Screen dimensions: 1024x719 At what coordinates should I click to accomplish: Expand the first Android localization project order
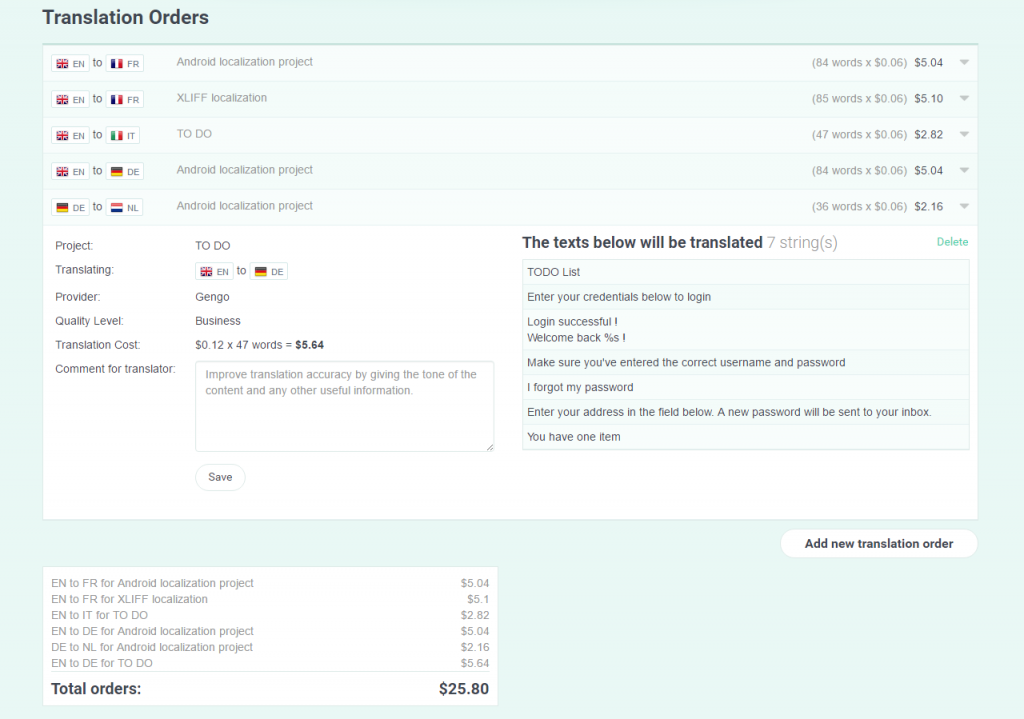click(x=963, y=62)
